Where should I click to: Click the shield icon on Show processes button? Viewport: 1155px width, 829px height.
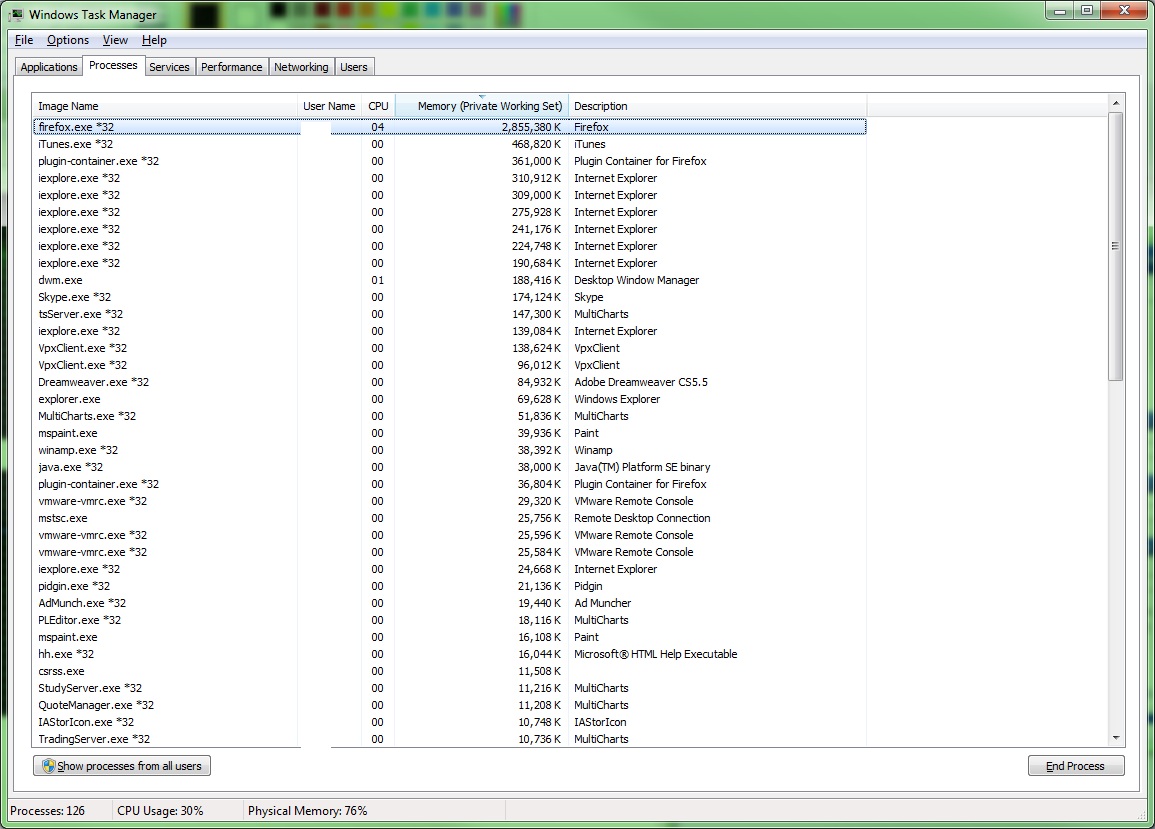point(49,766)
